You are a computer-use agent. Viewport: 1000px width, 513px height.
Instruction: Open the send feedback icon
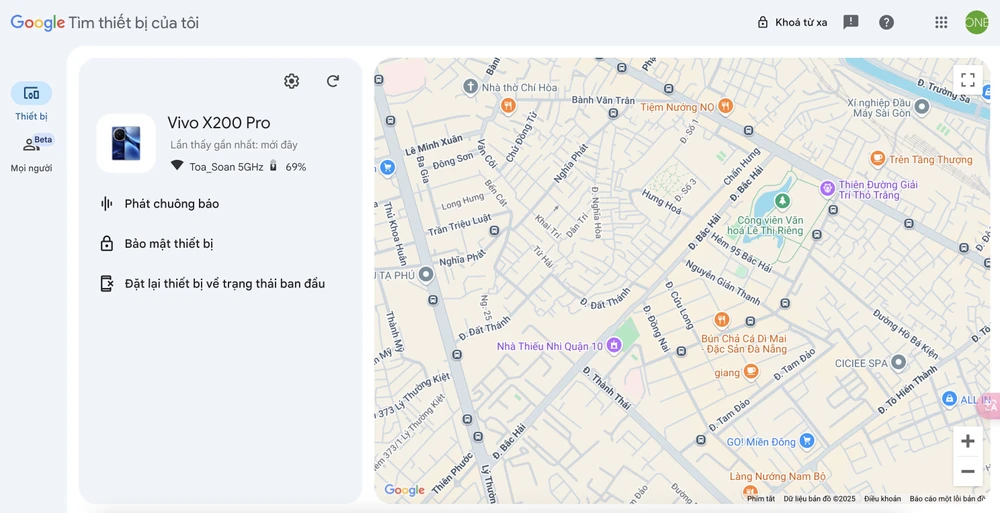851,22
